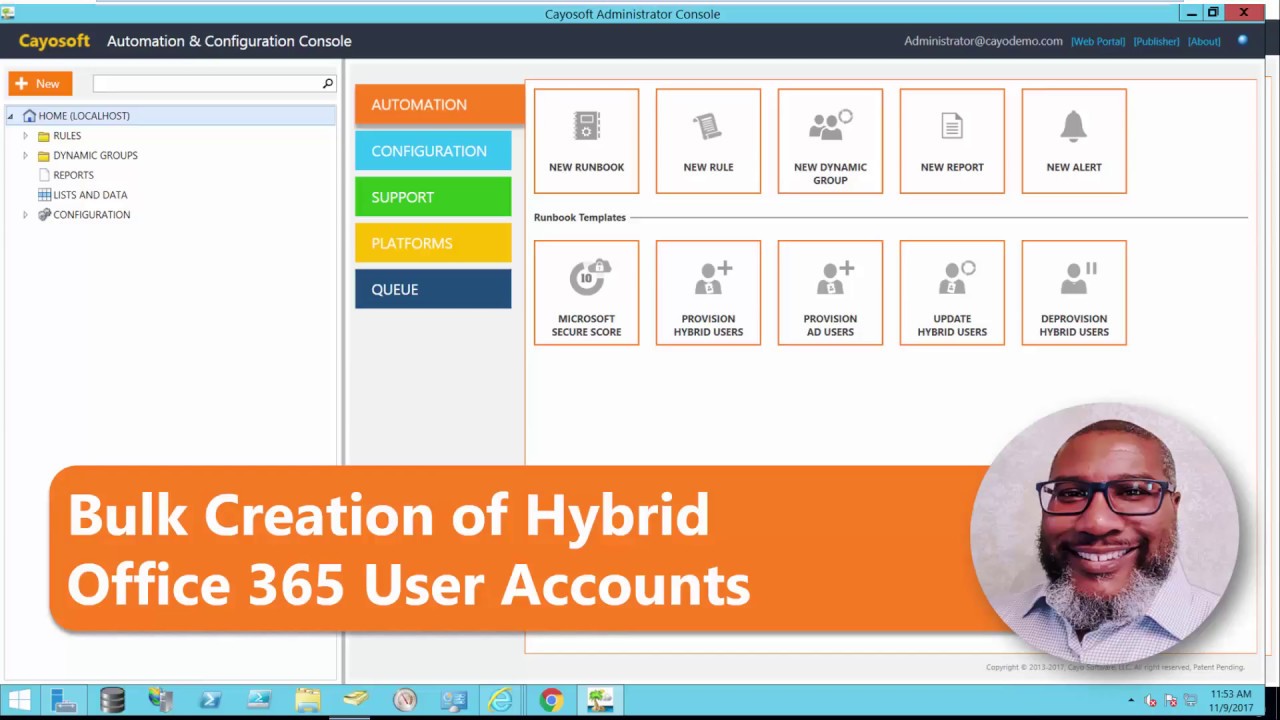1280x720 pixels.
Task: Open the About link
Action: pos(1204,42)
